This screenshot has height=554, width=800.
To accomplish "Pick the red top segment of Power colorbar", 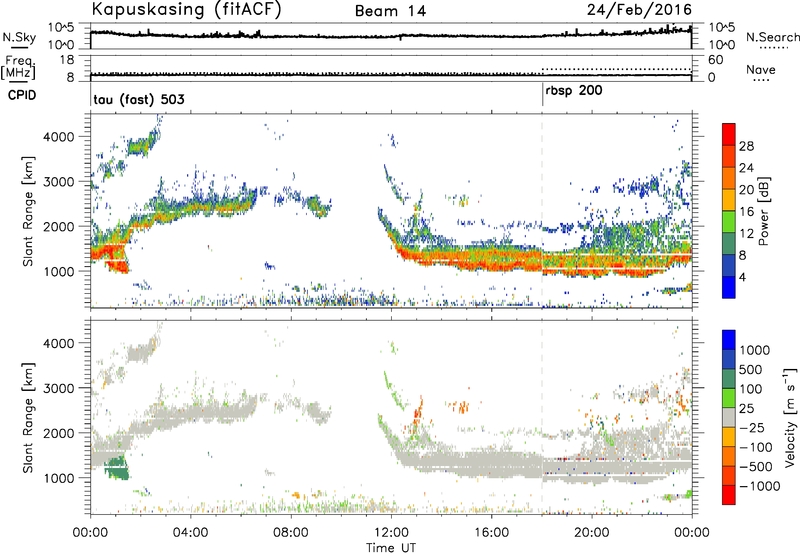I will tap(729, 135).
